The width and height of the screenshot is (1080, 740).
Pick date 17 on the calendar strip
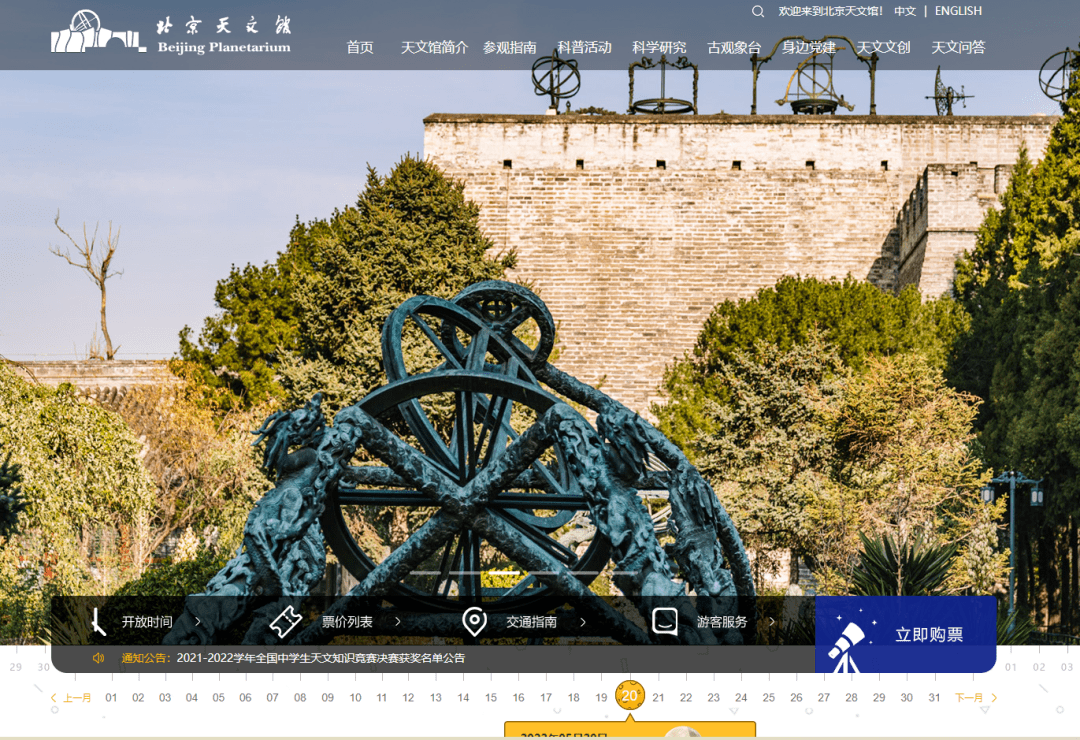click(x=546, y=697)
